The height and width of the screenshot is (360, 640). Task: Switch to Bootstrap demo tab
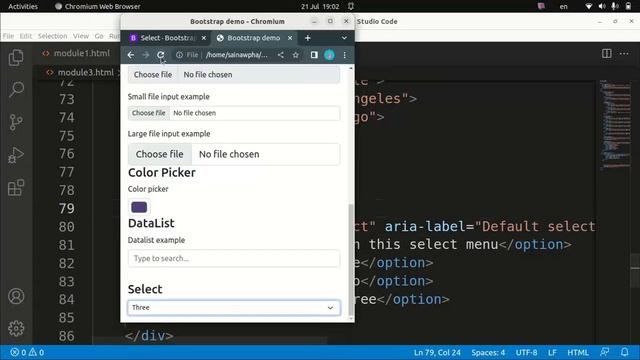click(254, 38)
